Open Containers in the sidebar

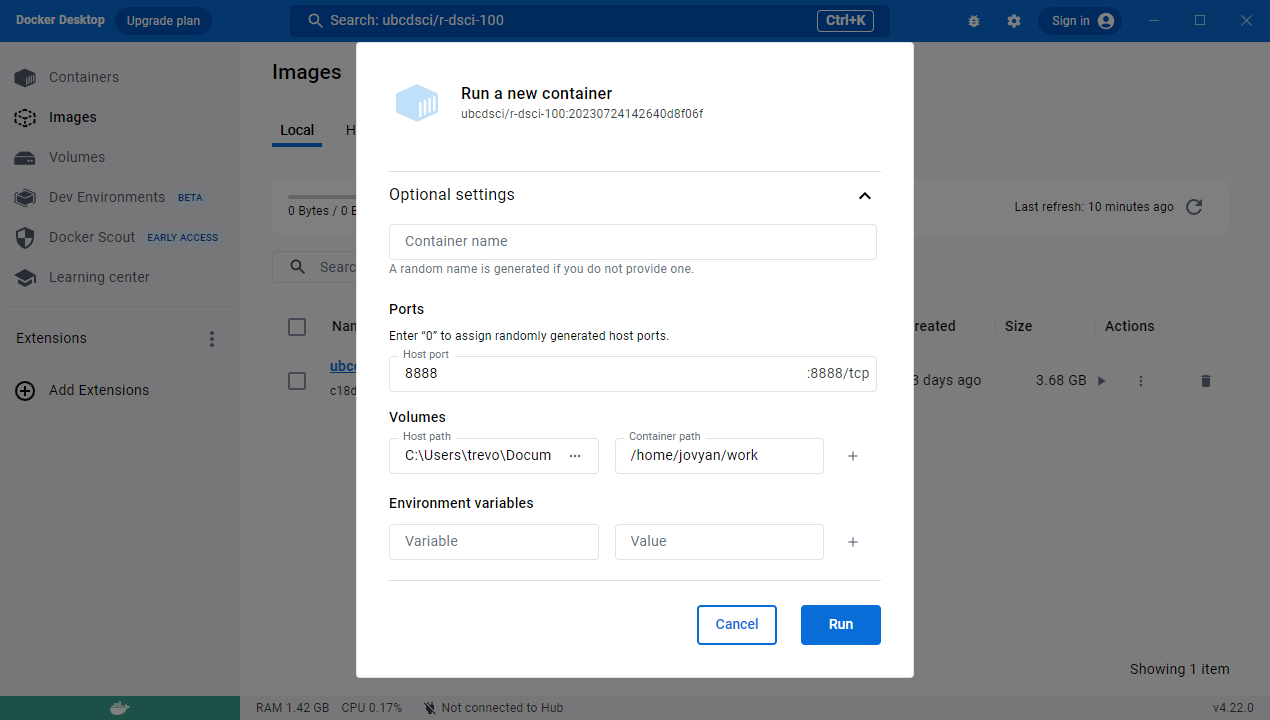[84, 77]
